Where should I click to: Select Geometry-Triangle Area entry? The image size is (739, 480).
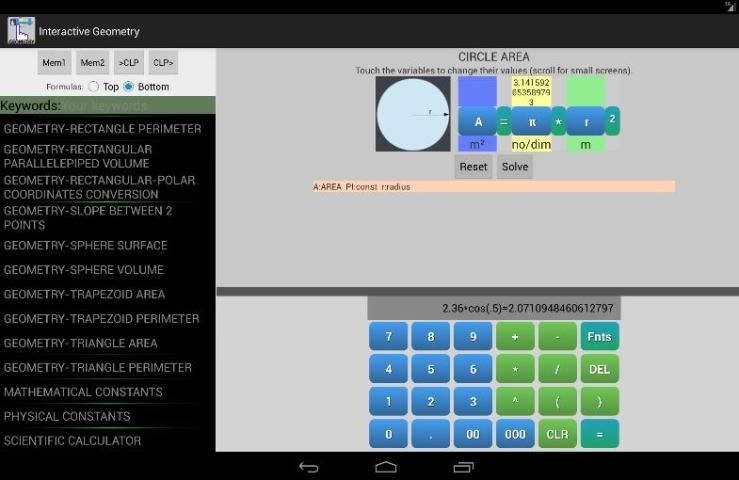(x=81, y=343)
